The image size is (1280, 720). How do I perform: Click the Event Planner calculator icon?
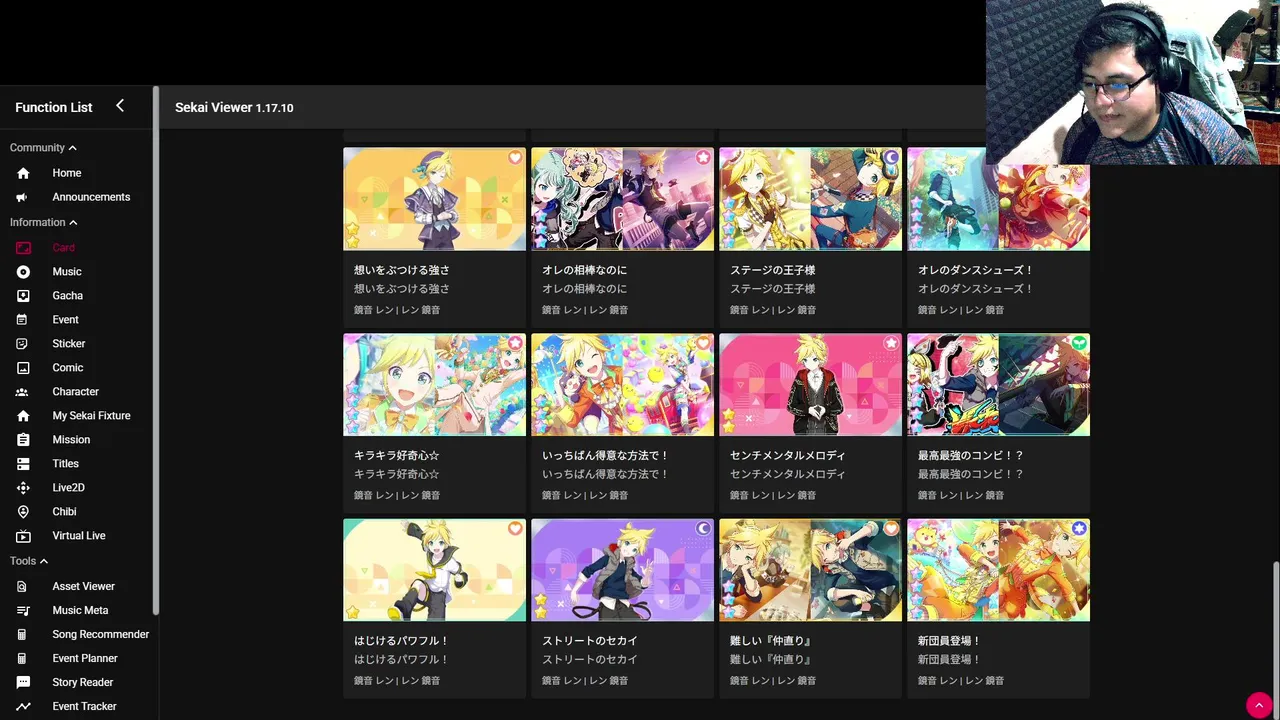pos(23,658)
